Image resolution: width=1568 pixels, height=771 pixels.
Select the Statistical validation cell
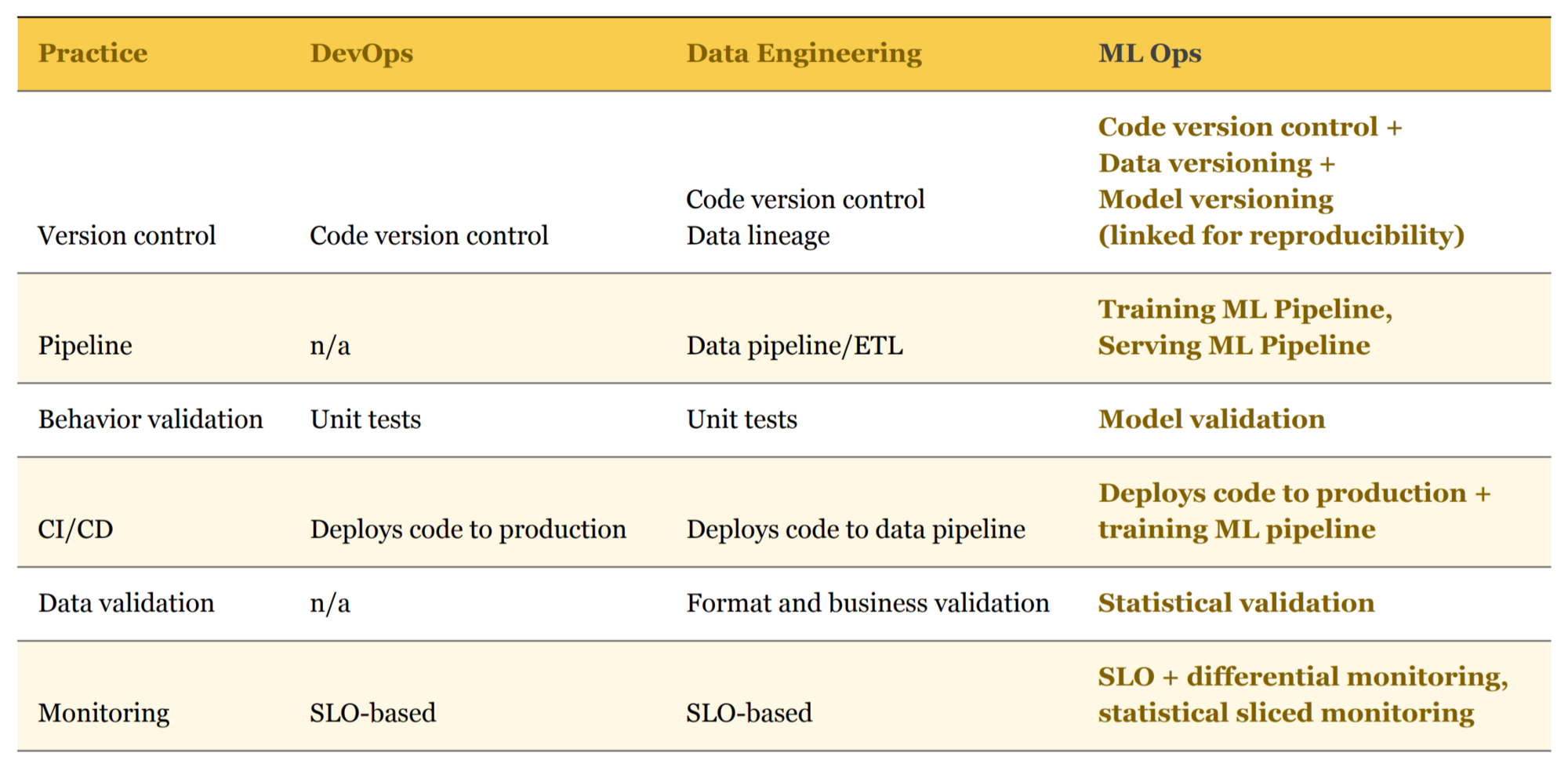point(1236,602)
